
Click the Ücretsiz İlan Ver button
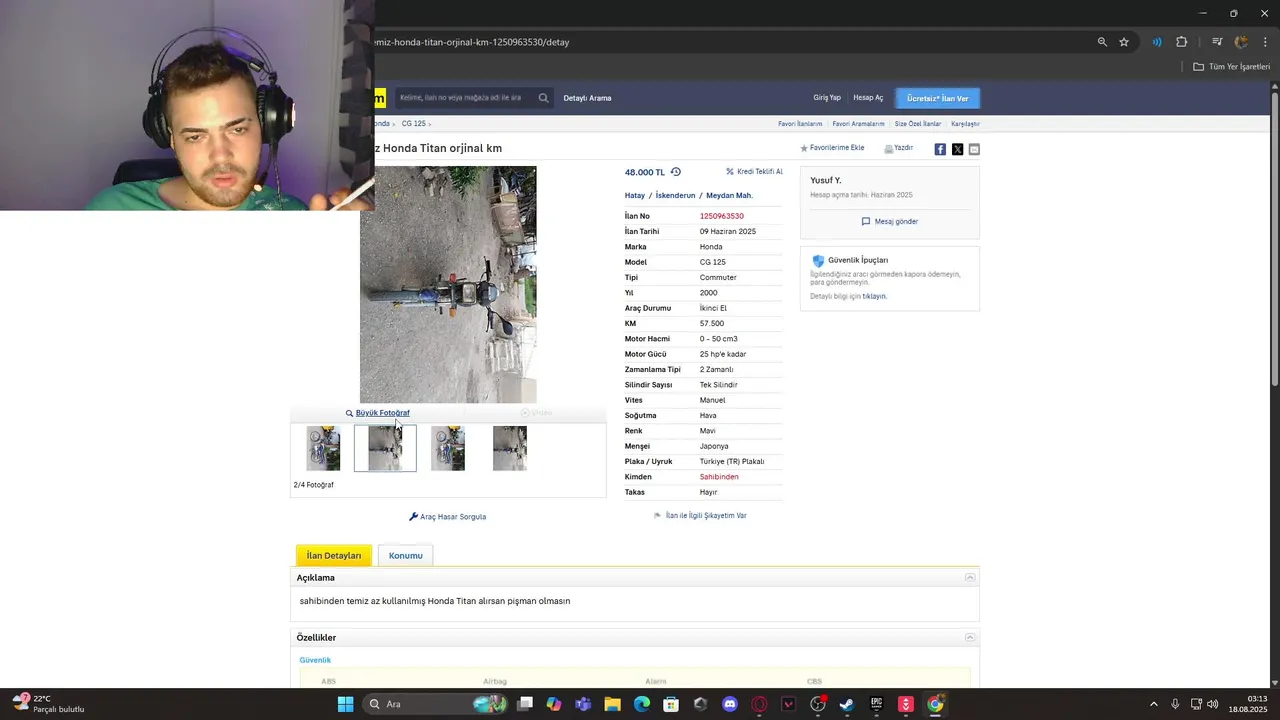[x=938, y=98]
